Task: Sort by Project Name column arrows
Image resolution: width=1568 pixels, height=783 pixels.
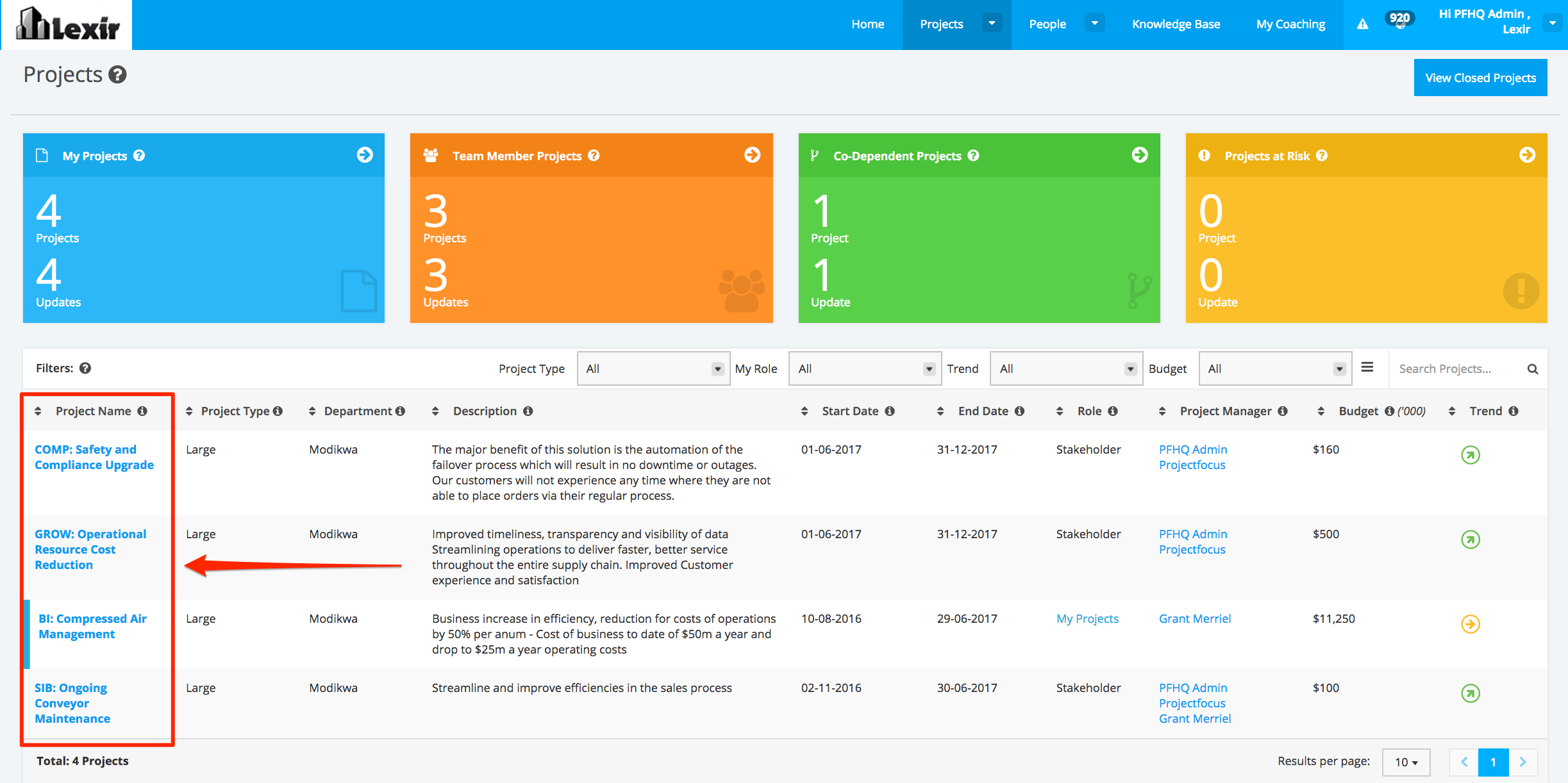Action: tap(38, 411)
